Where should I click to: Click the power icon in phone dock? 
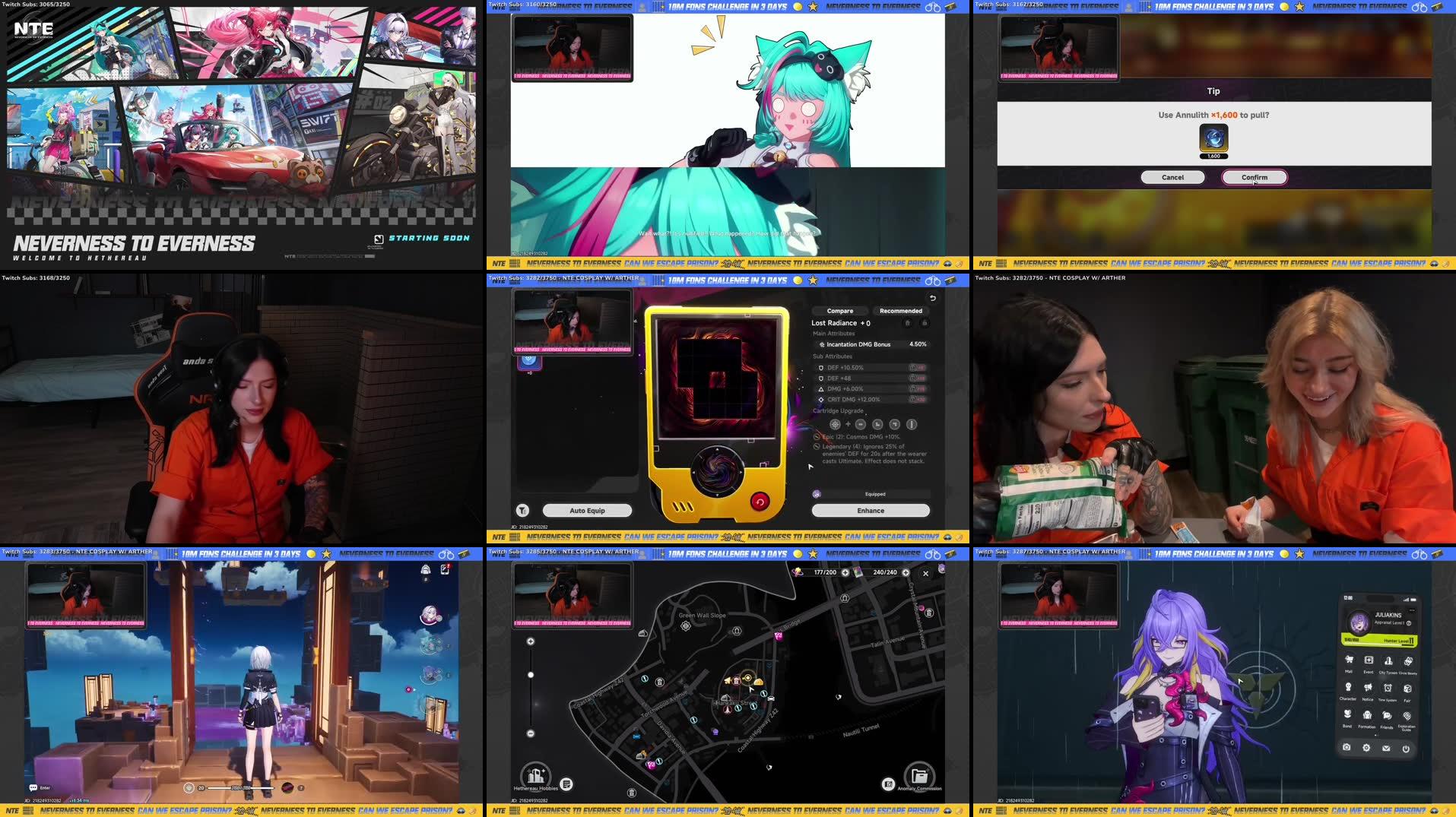[1406, 749]
